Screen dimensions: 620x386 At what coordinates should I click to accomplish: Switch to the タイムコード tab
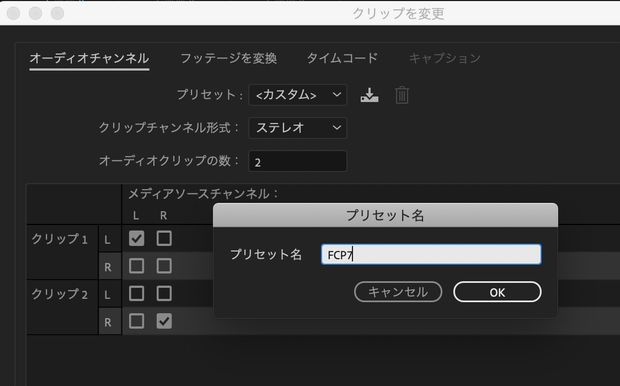point(342,59)
